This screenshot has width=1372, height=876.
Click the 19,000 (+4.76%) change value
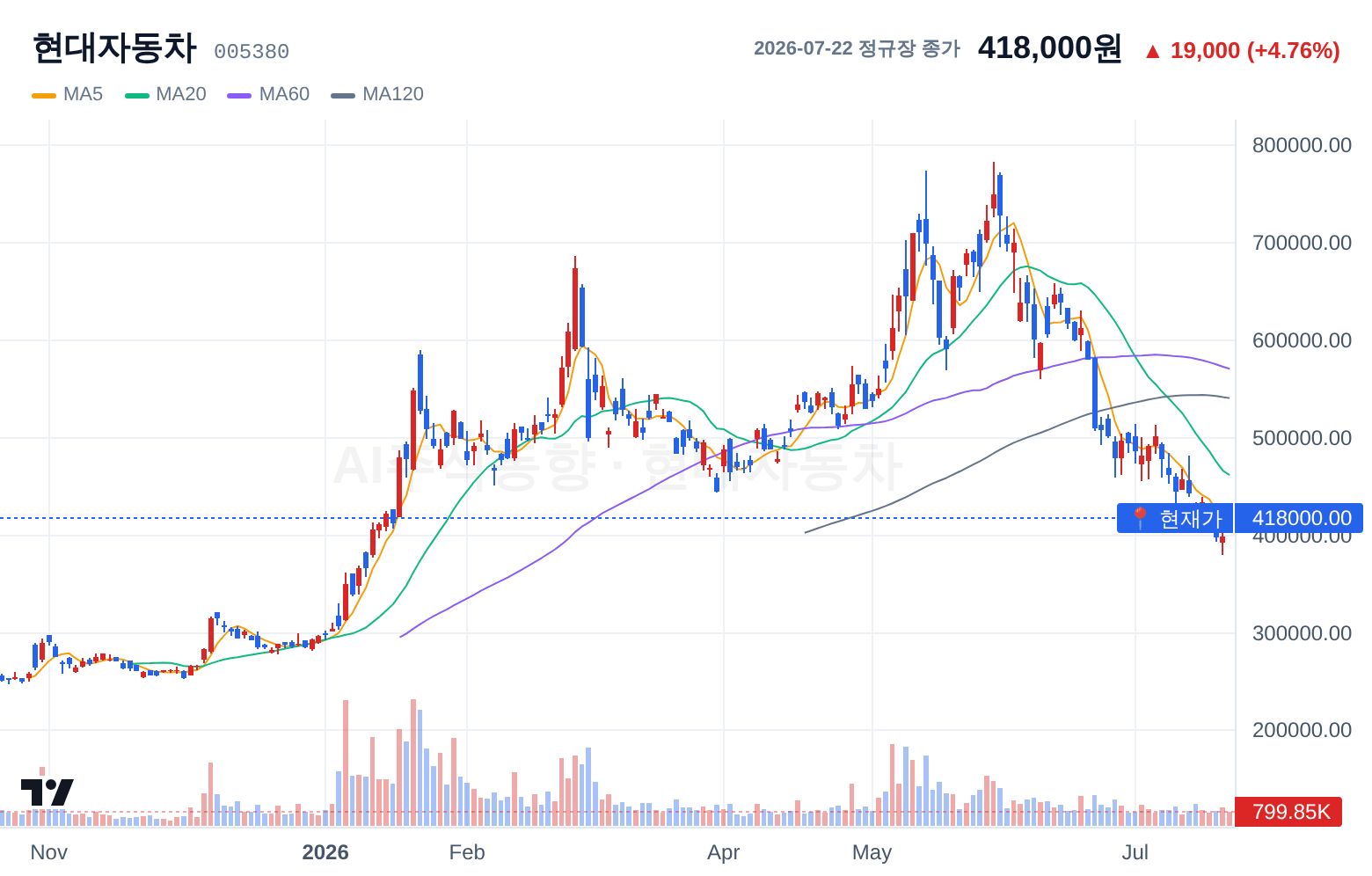tap(1255, 51)
